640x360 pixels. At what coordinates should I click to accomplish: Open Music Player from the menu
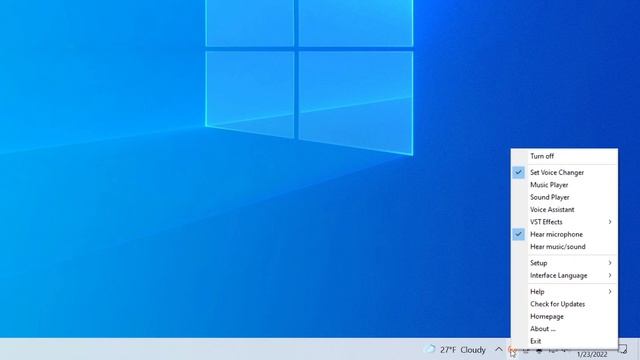tap(564, 185)
